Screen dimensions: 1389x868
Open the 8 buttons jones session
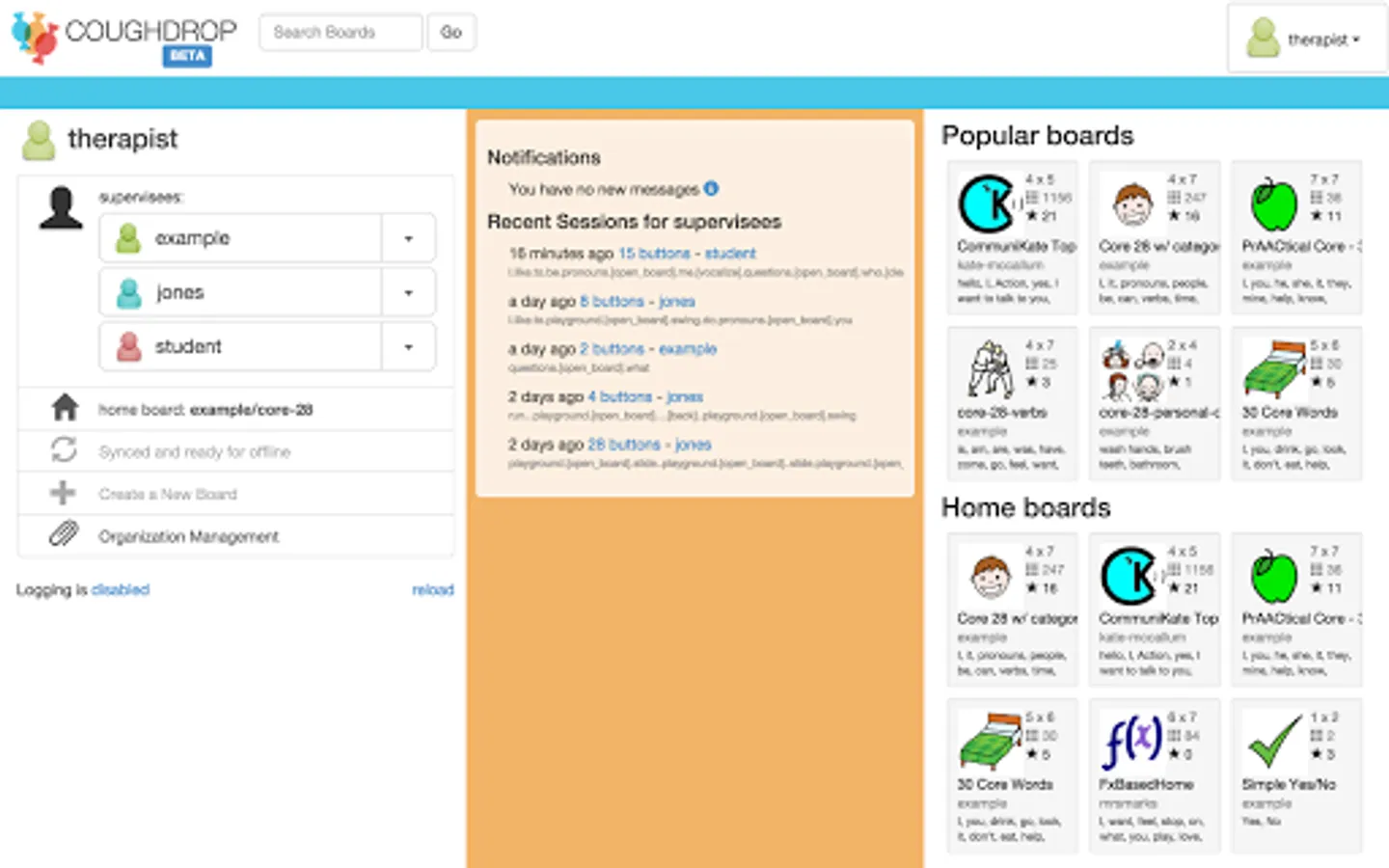637,301
